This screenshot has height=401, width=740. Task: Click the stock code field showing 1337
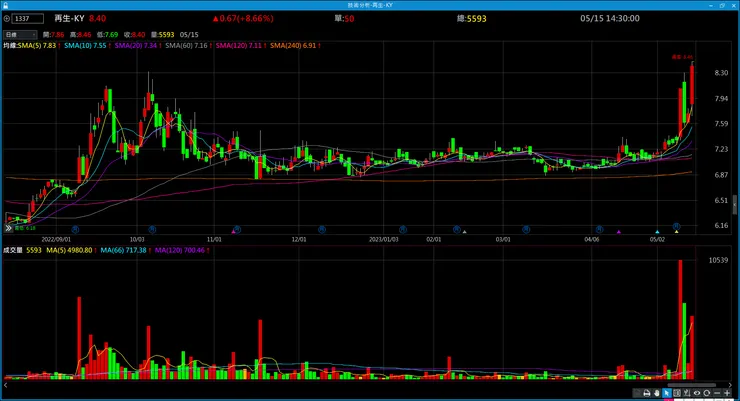pos(28,19)
